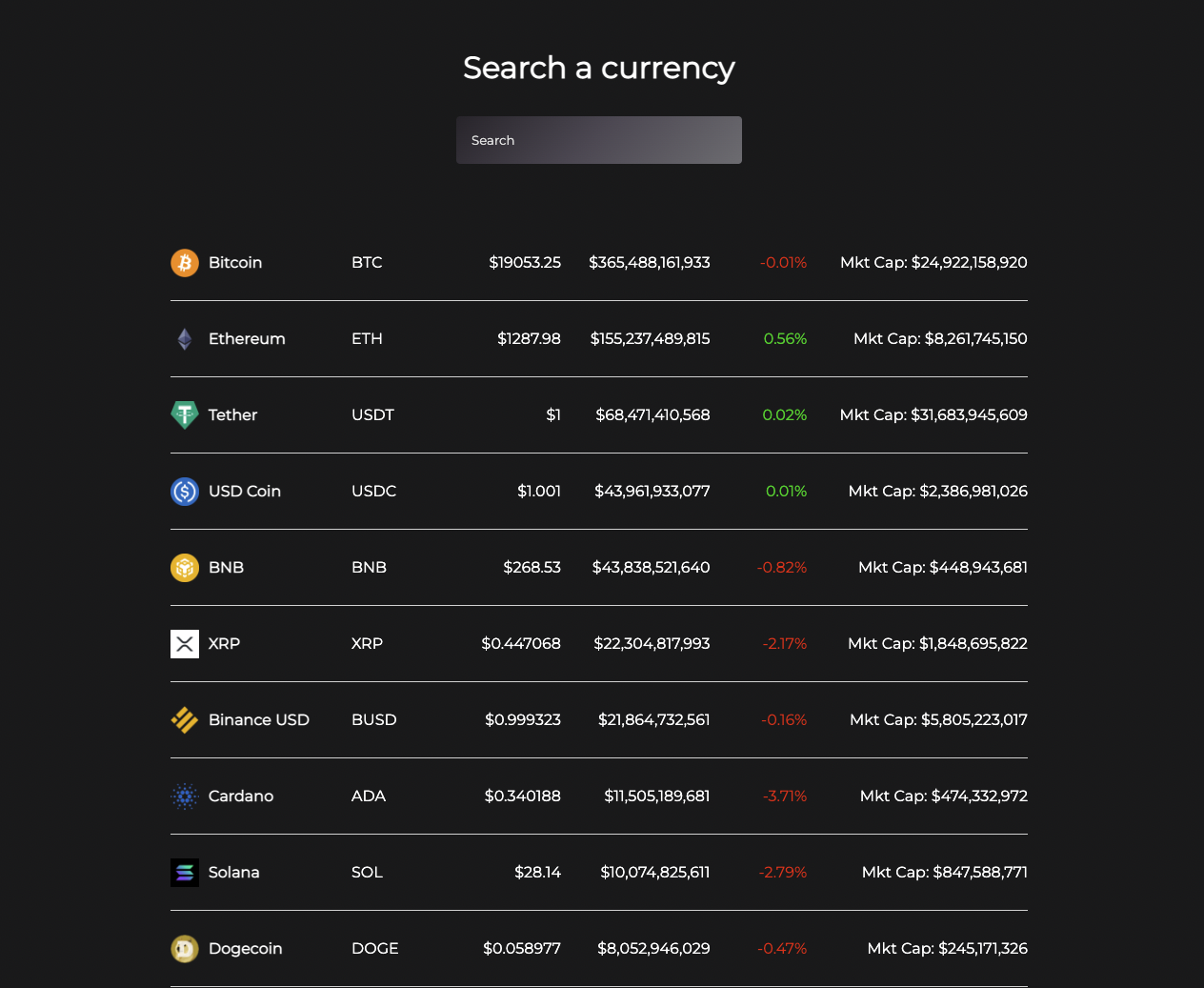This screenshot has width=1204, height=988.
Task: Click the Dogecoin name label
Action: [x=246, y=949]
